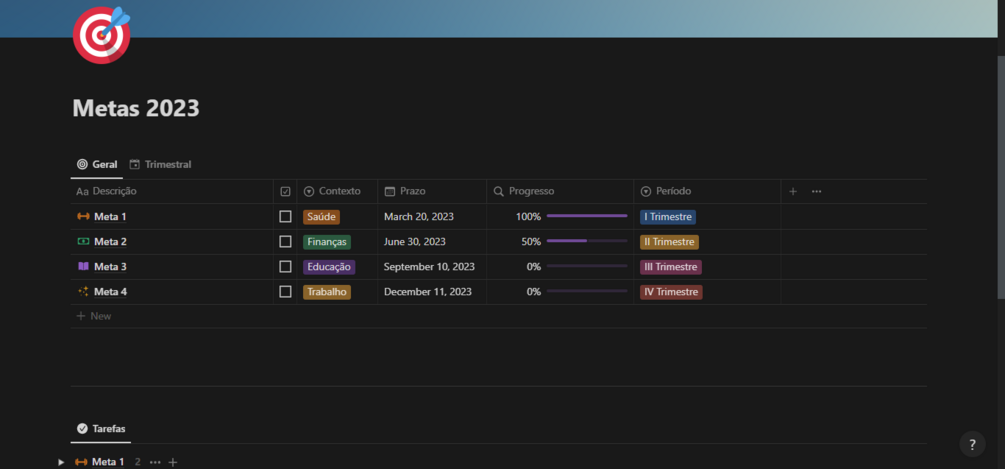Select the Tarefas tab
This screenshot has width=1005, height=469.
click(x=101, y=429)
